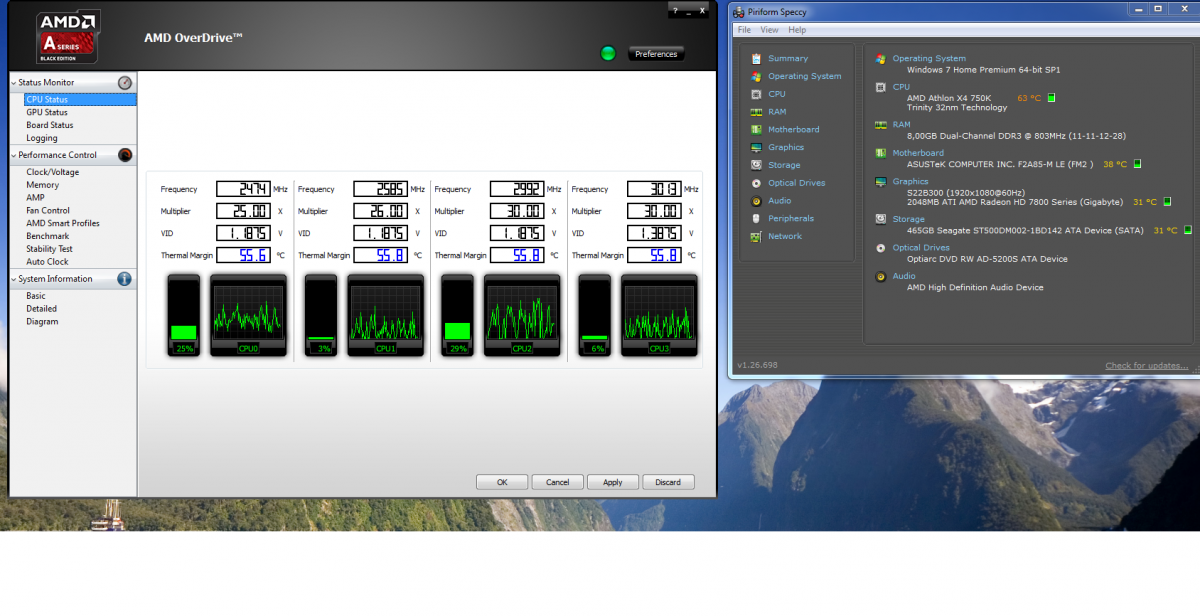Select AMD Smart Profiles
The image size is (1200, 616).
coord(63,223)
